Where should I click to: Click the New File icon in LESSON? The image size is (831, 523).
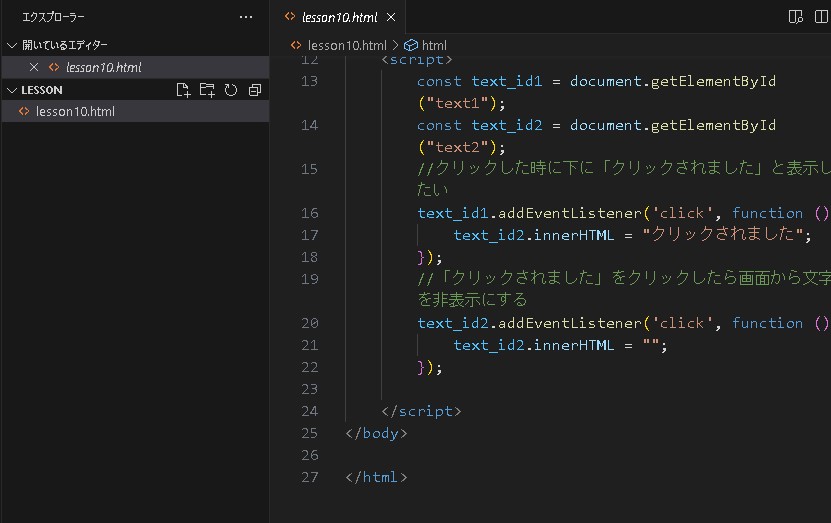[183, 90]
